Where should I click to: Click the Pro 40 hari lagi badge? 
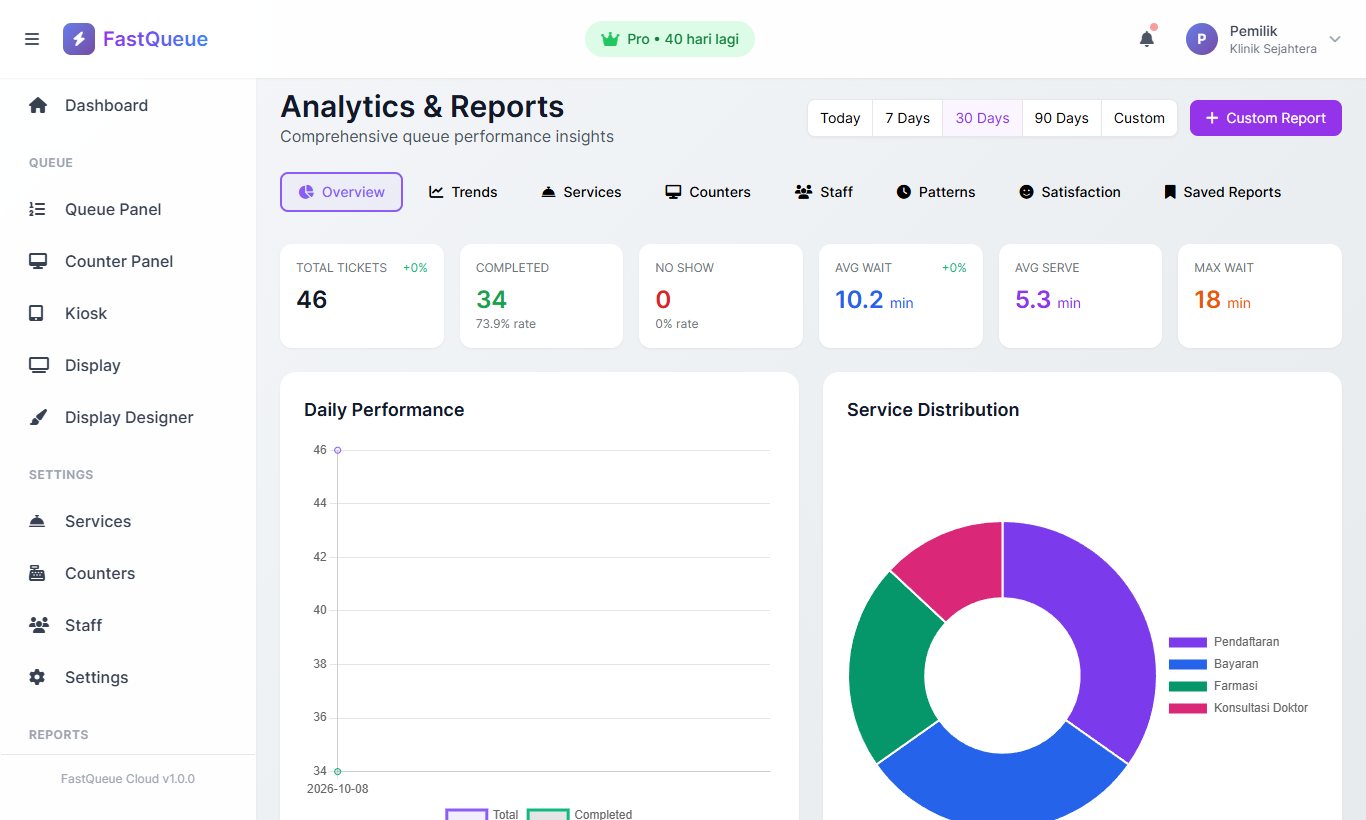(x=670, y=39)
